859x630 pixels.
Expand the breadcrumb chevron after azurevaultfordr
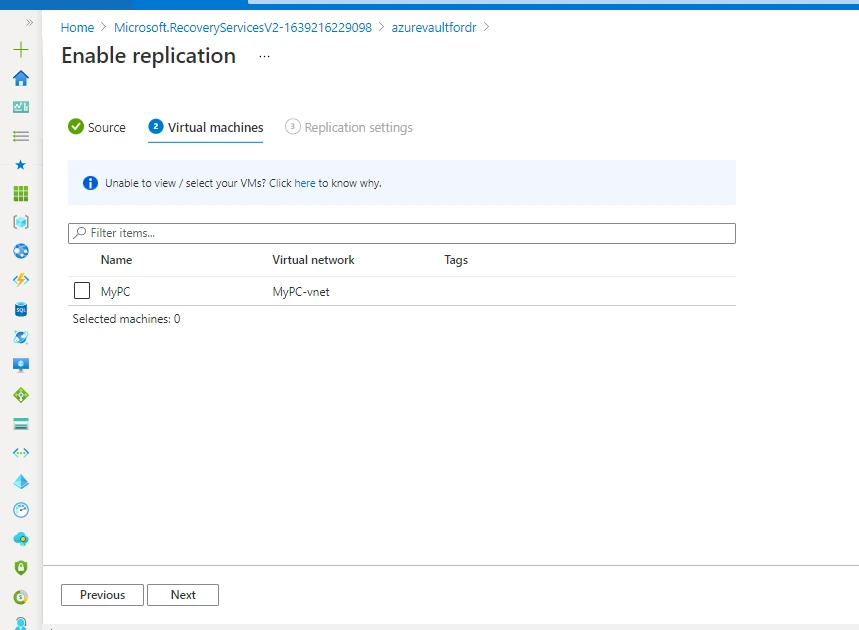click(486, 28)
